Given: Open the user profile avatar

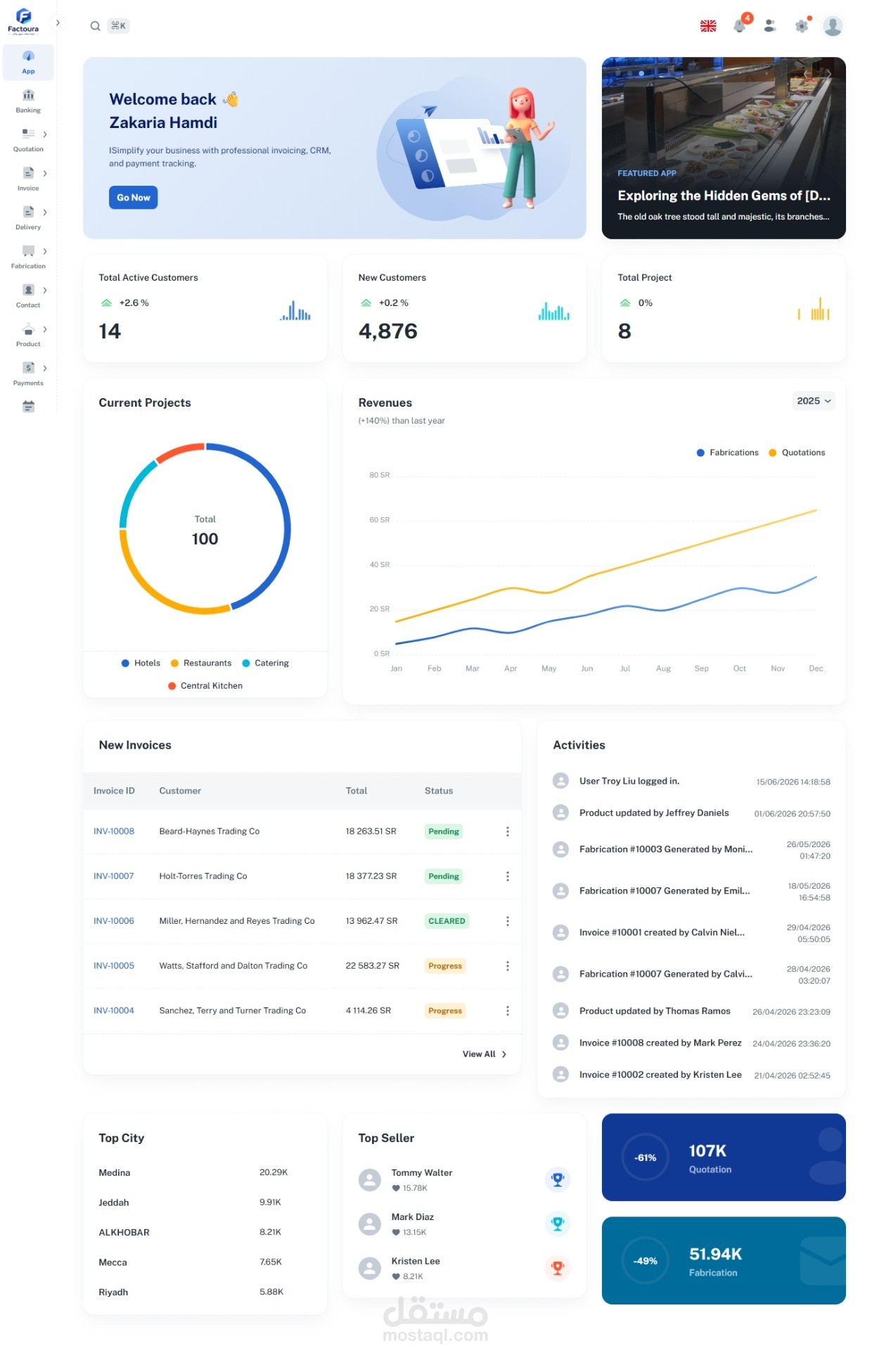Looking at the screenshot, I should pos(833,26).
